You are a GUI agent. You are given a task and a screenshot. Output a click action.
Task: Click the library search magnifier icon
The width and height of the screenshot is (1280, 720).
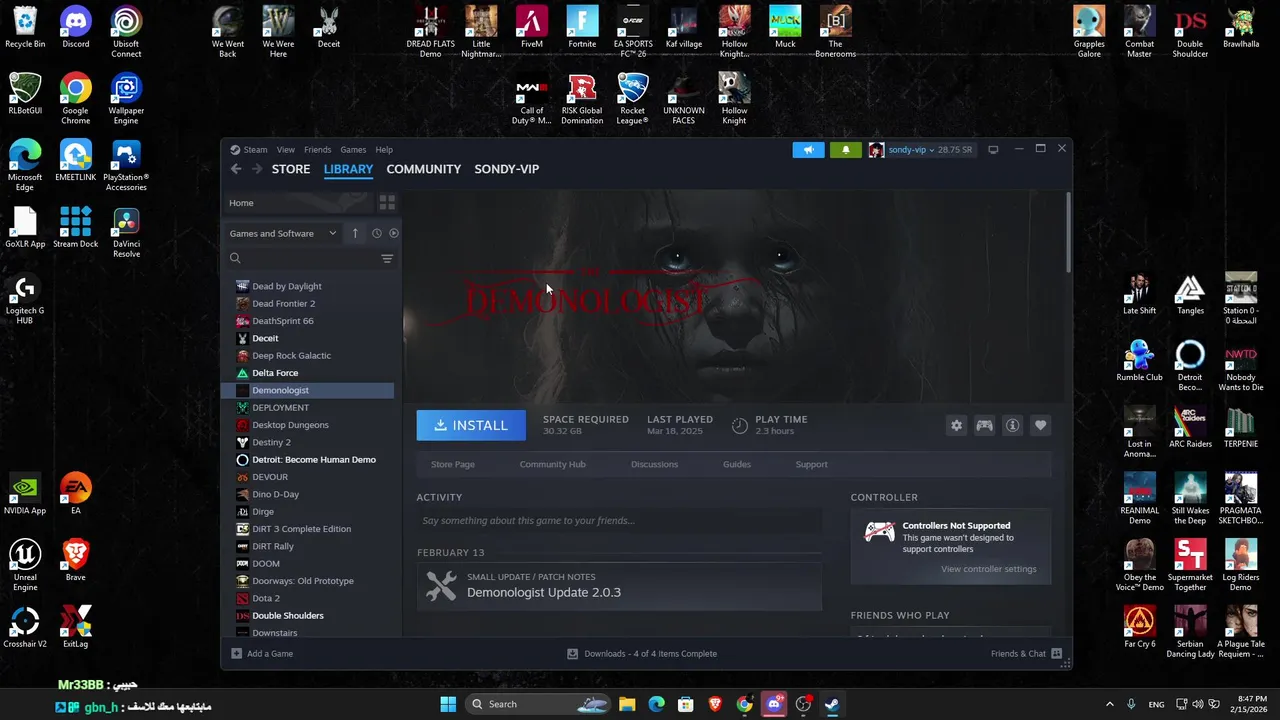(235, 259)
